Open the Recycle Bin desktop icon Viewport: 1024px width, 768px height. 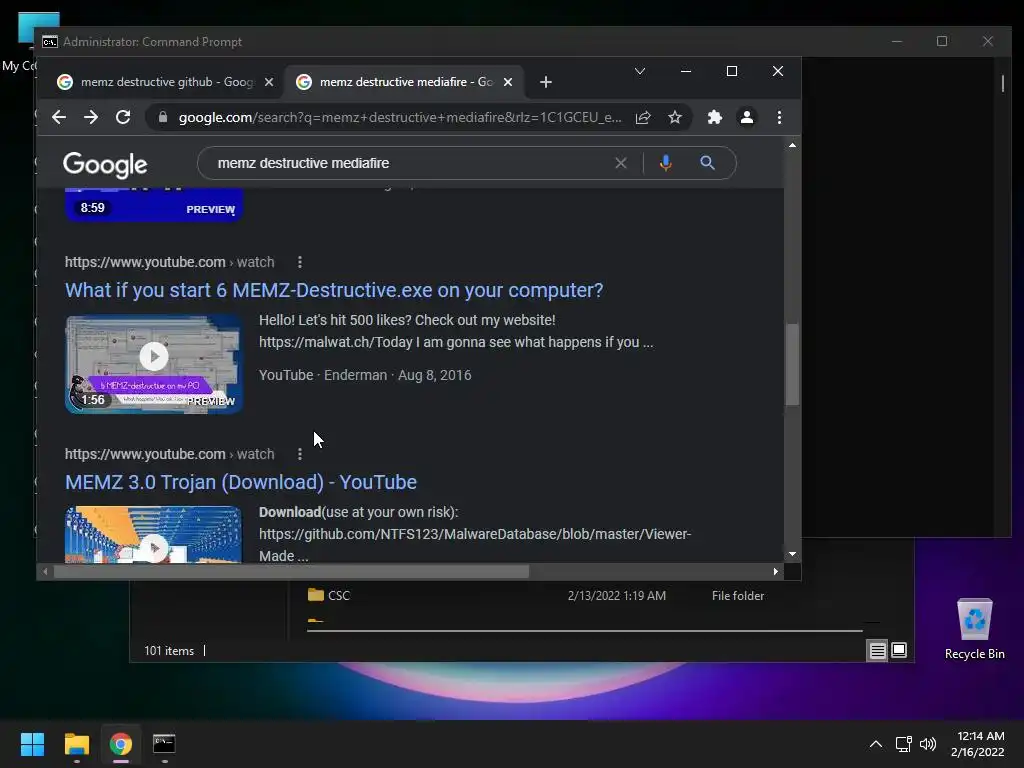pos(974,629)
